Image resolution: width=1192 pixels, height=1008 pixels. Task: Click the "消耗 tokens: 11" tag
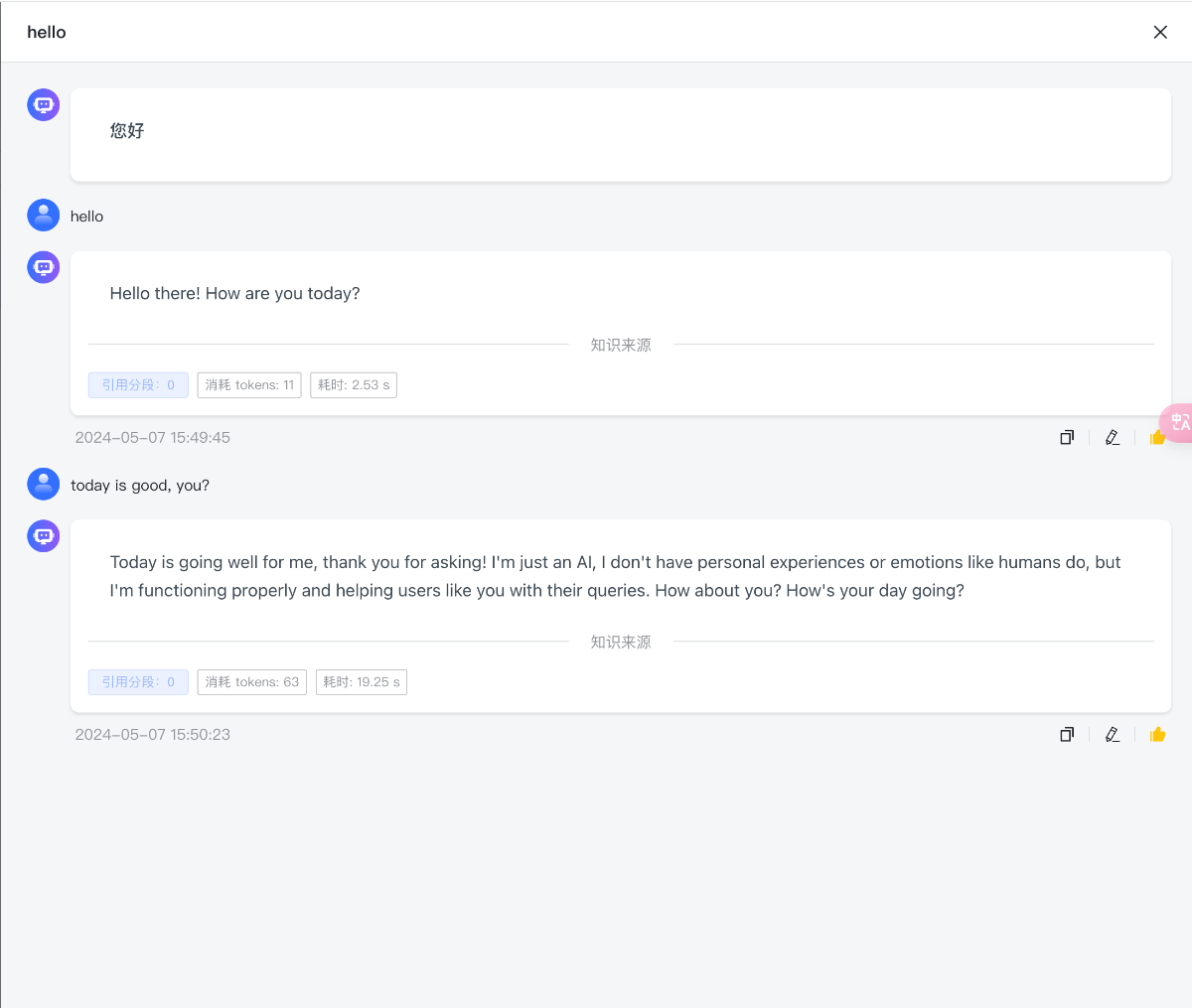tap(249, 385)
